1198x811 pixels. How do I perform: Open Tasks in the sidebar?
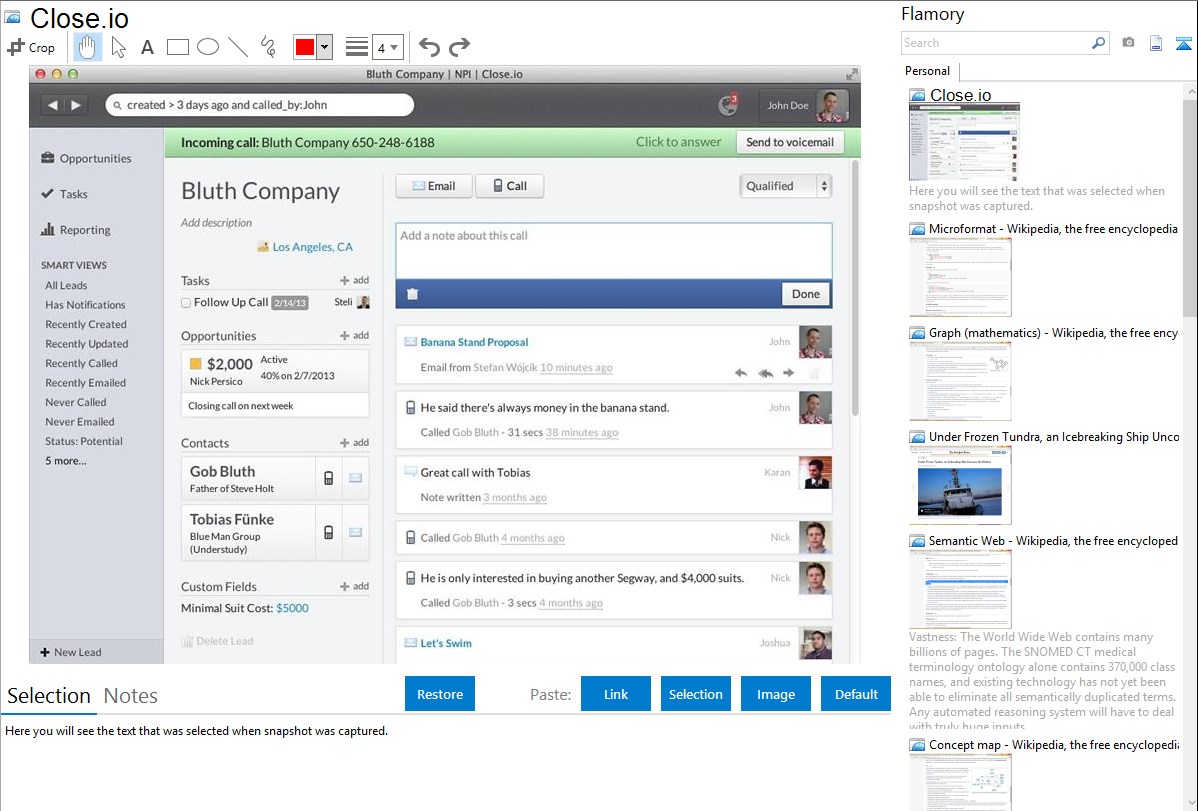(x=64, y=194)
